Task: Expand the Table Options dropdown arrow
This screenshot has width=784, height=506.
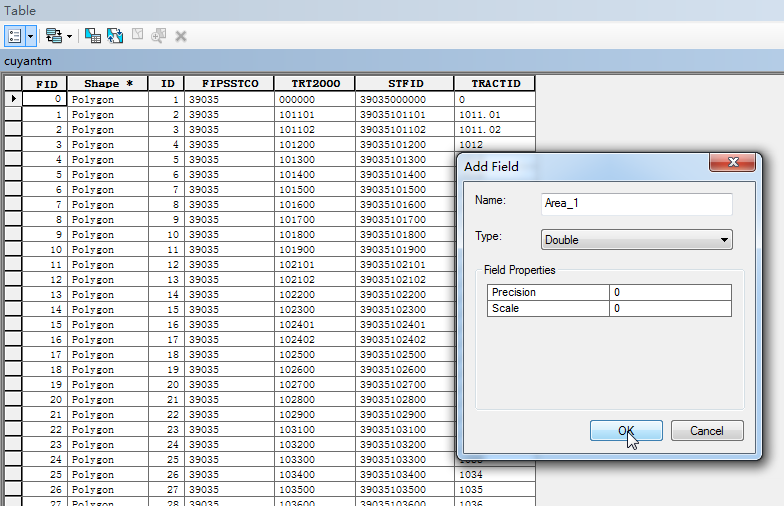Action: point(30,36)
